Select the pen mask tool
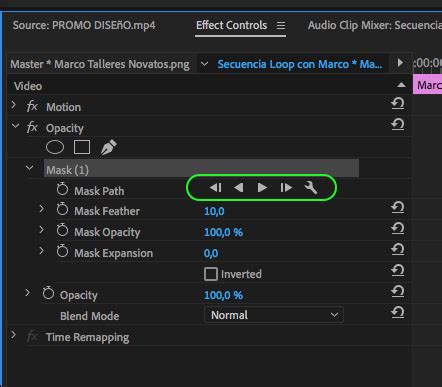The height and width of the screenshot is (387, 442). [x=109, y=147]
